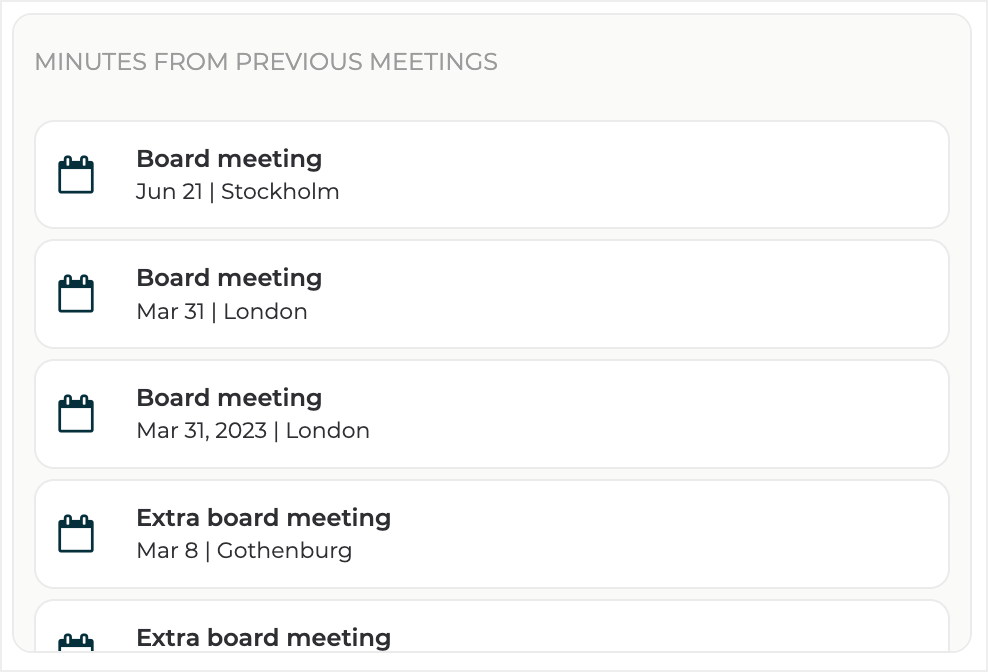Click calendar icon on the cut-off bottom card
This screenshot has height=672, width=988.
76,642
